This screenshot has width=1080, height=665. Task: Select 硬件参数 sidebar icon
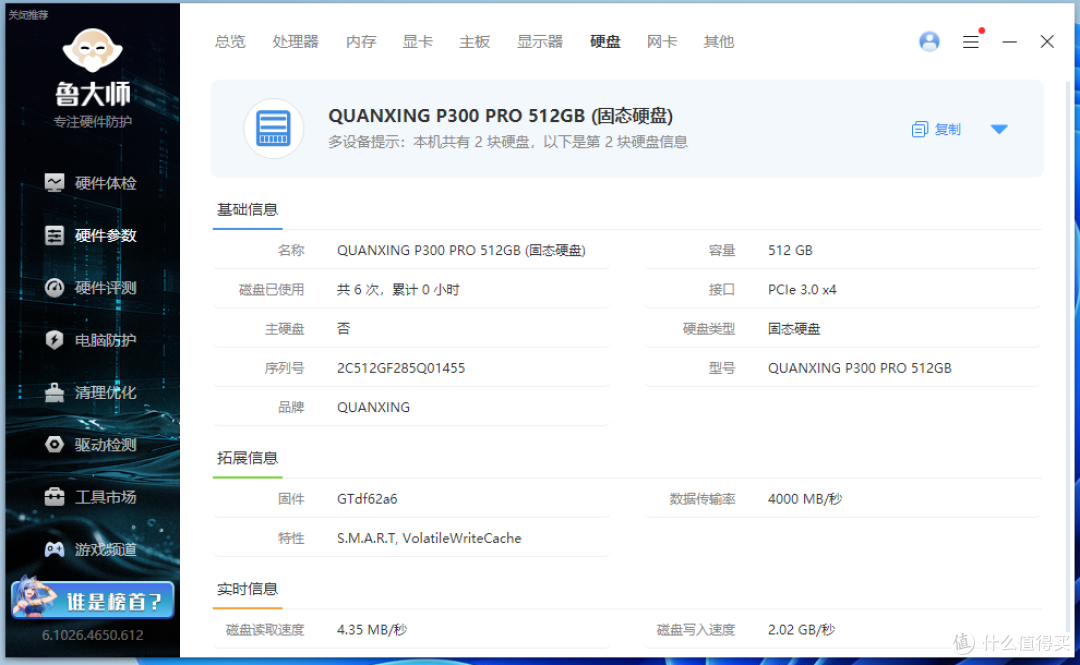click(54, 235)
